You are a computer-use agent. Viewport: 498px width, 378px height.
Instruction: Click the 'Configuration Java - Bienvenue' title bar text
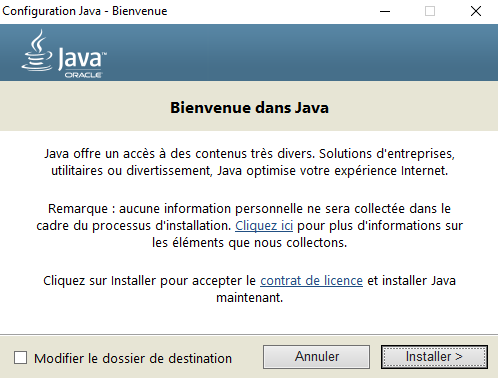pyautogui.click(x=85, y=11)
